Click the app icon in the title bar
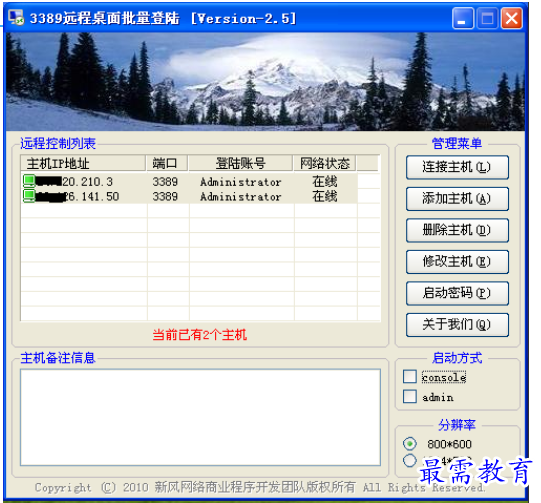Image resolution: width=541 pixels, height=503 pixels. tap(16, 18)
